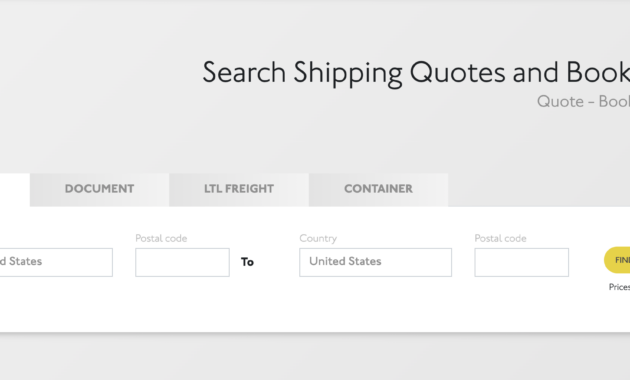Click the yellow FIND button
Screen dimensions: 630x380
618,260
